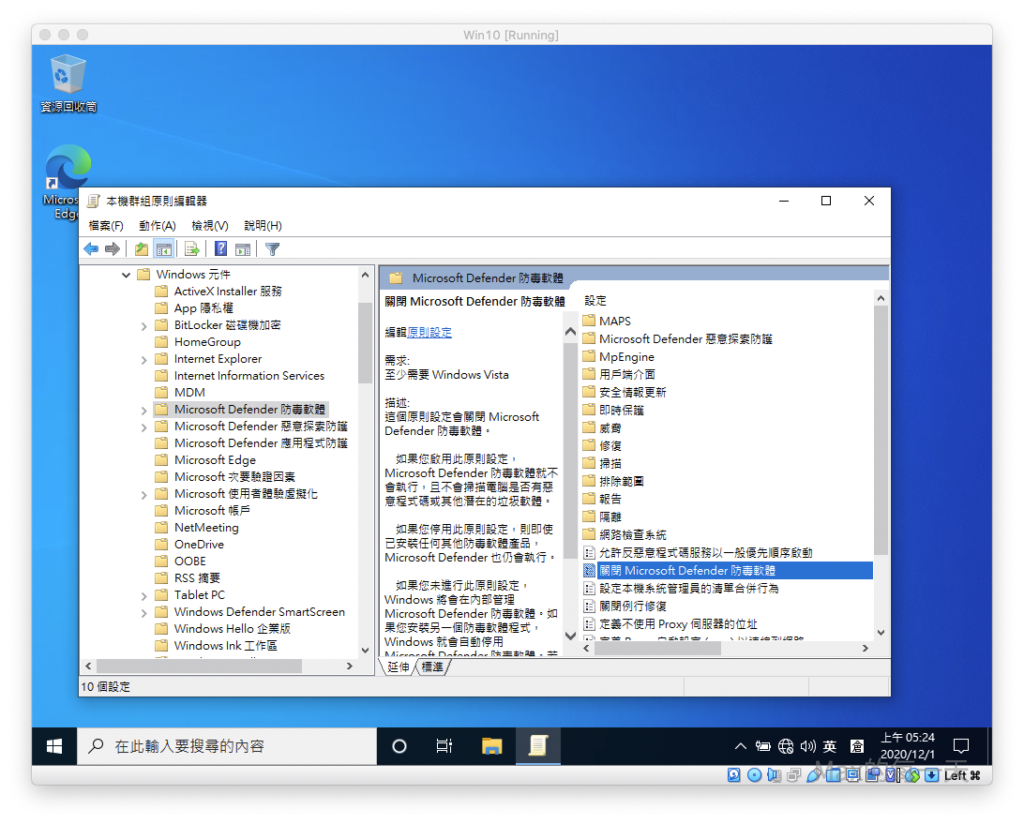Open File Explorer from the taskbar

coord(491,746)
